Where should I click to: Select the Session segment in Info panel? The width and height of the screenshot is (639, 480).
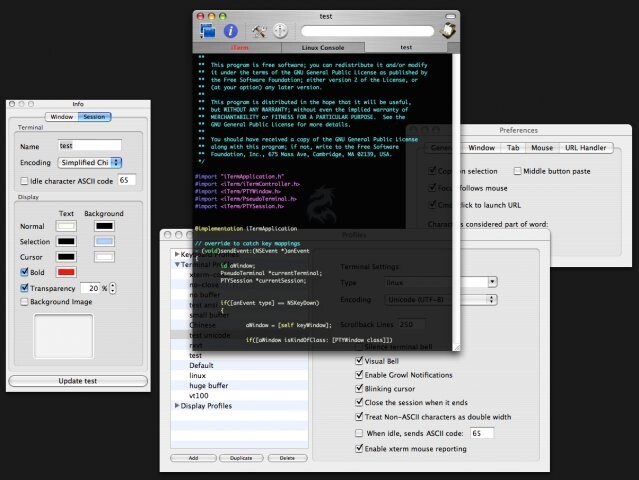point(95,117)
